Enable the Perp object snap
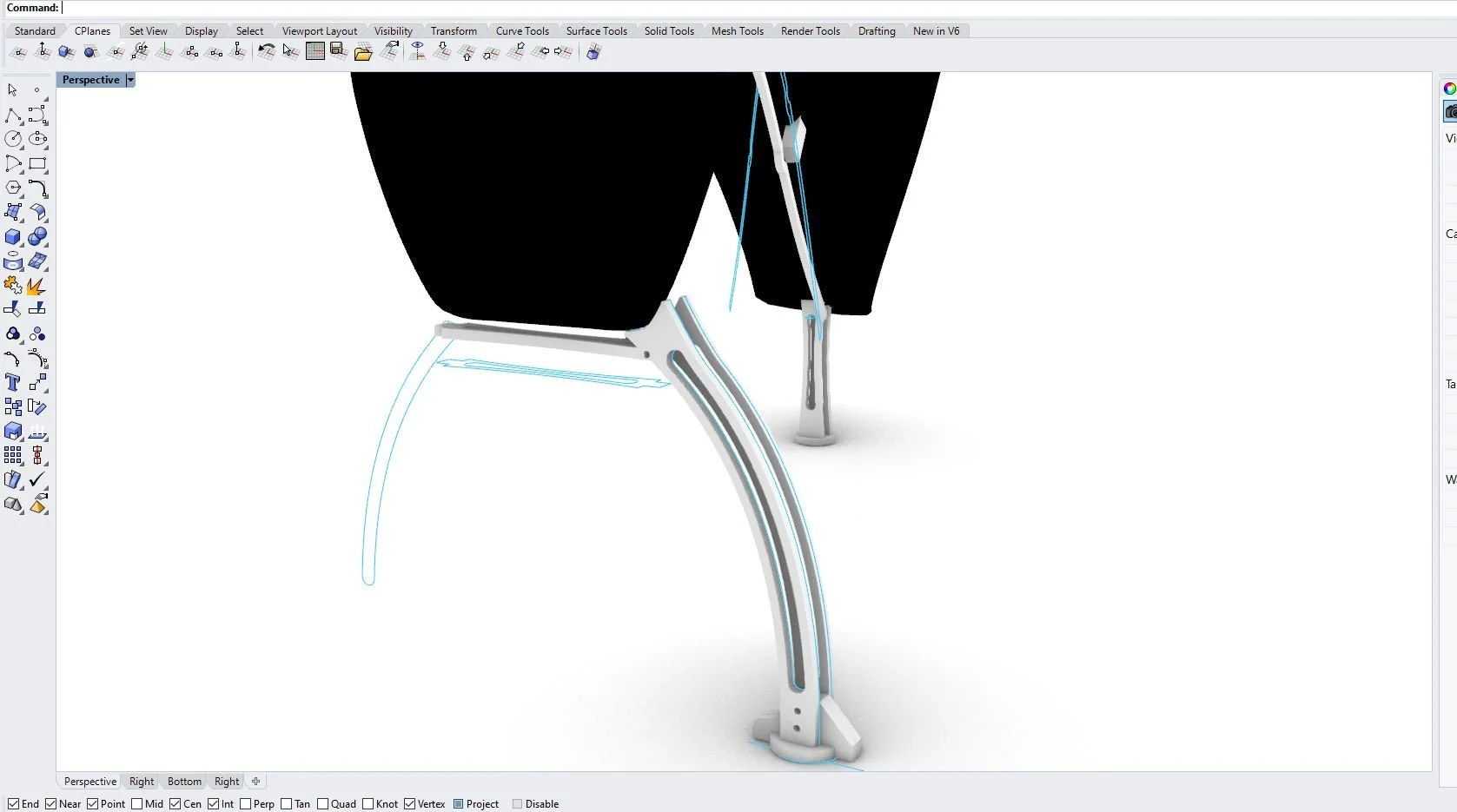This screenshot has height=812, width=1457. tap(257, 804)
